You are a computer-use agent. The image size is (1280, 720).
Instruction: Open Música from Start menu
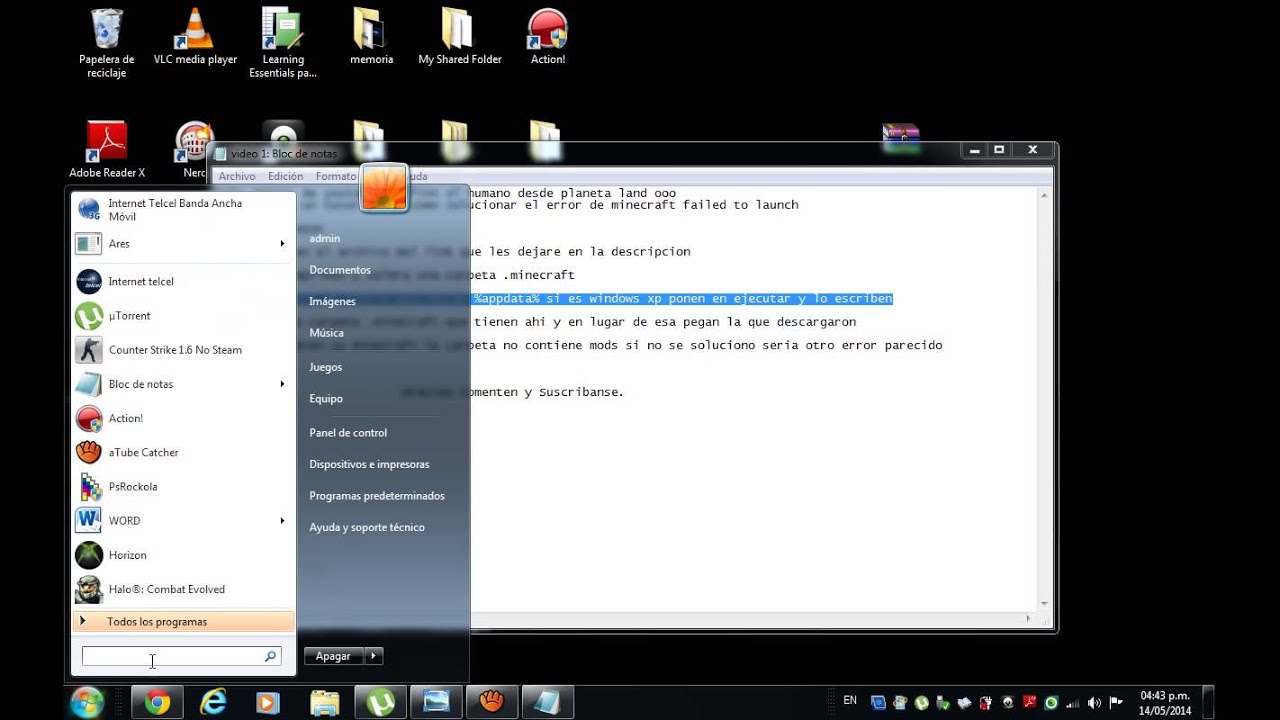pyautogui.click(x=326, y=333)
